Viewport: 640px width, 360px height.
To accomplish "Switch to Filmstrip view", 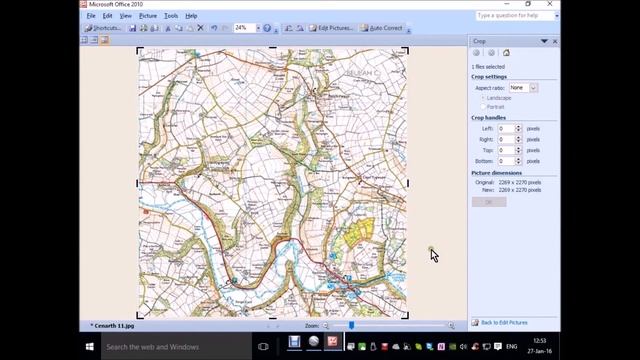I will (94, 40).
